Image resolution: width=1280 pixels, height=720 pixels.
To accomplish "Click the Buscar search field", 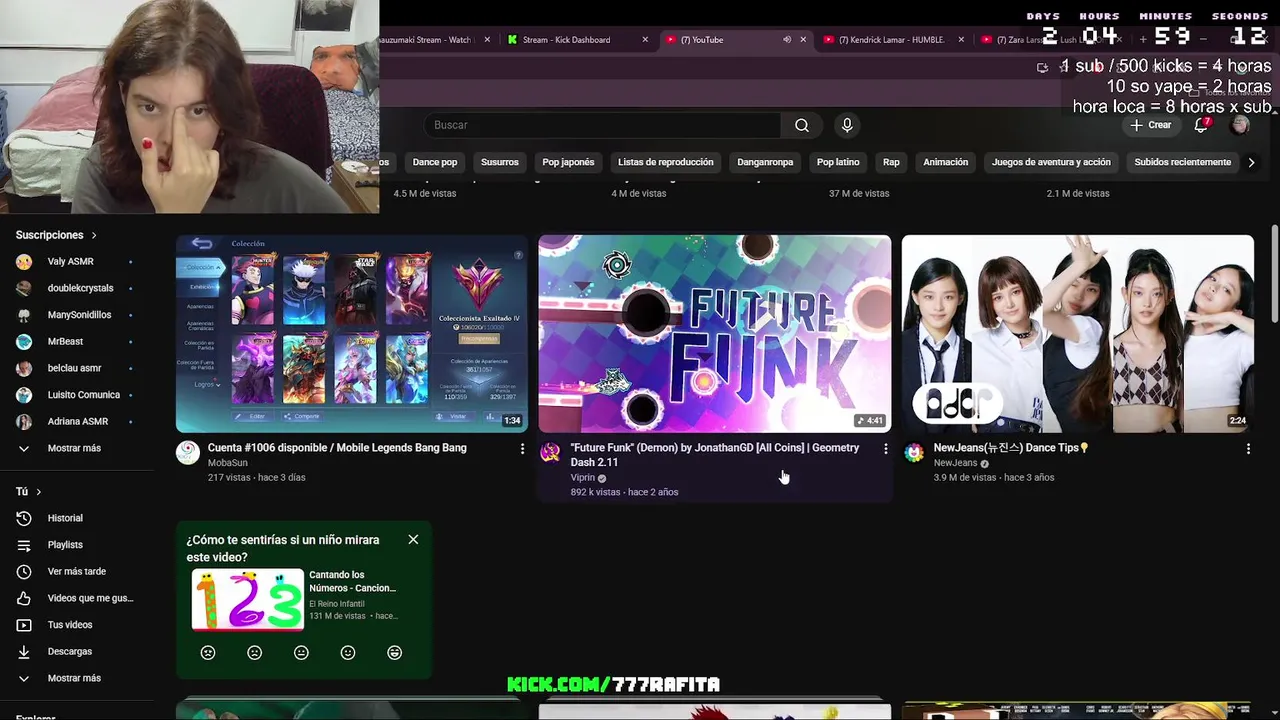I will point(603,125).
